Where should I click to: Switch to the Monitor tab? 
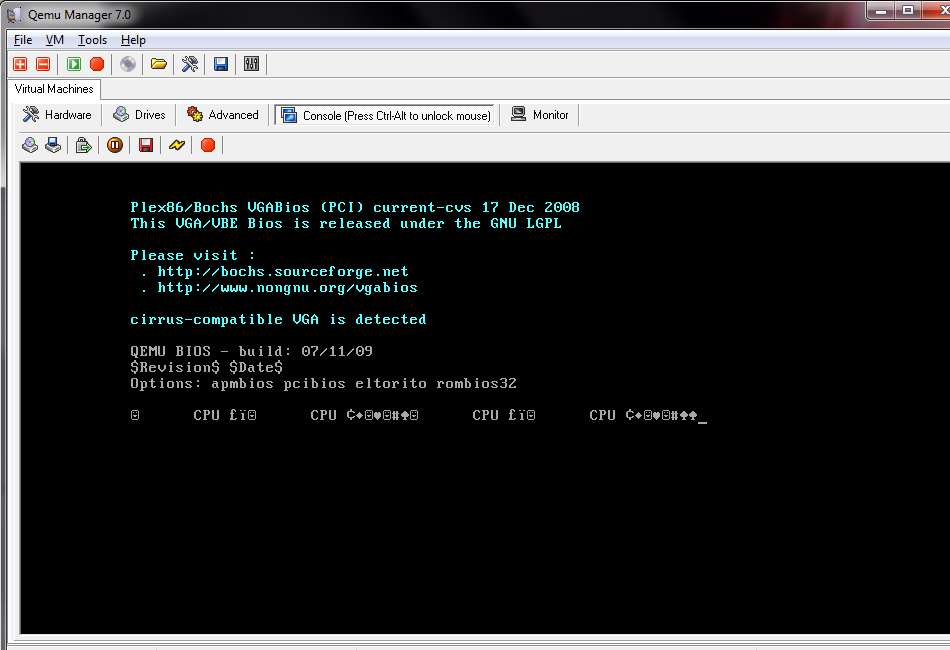click(x=540, y=114)
